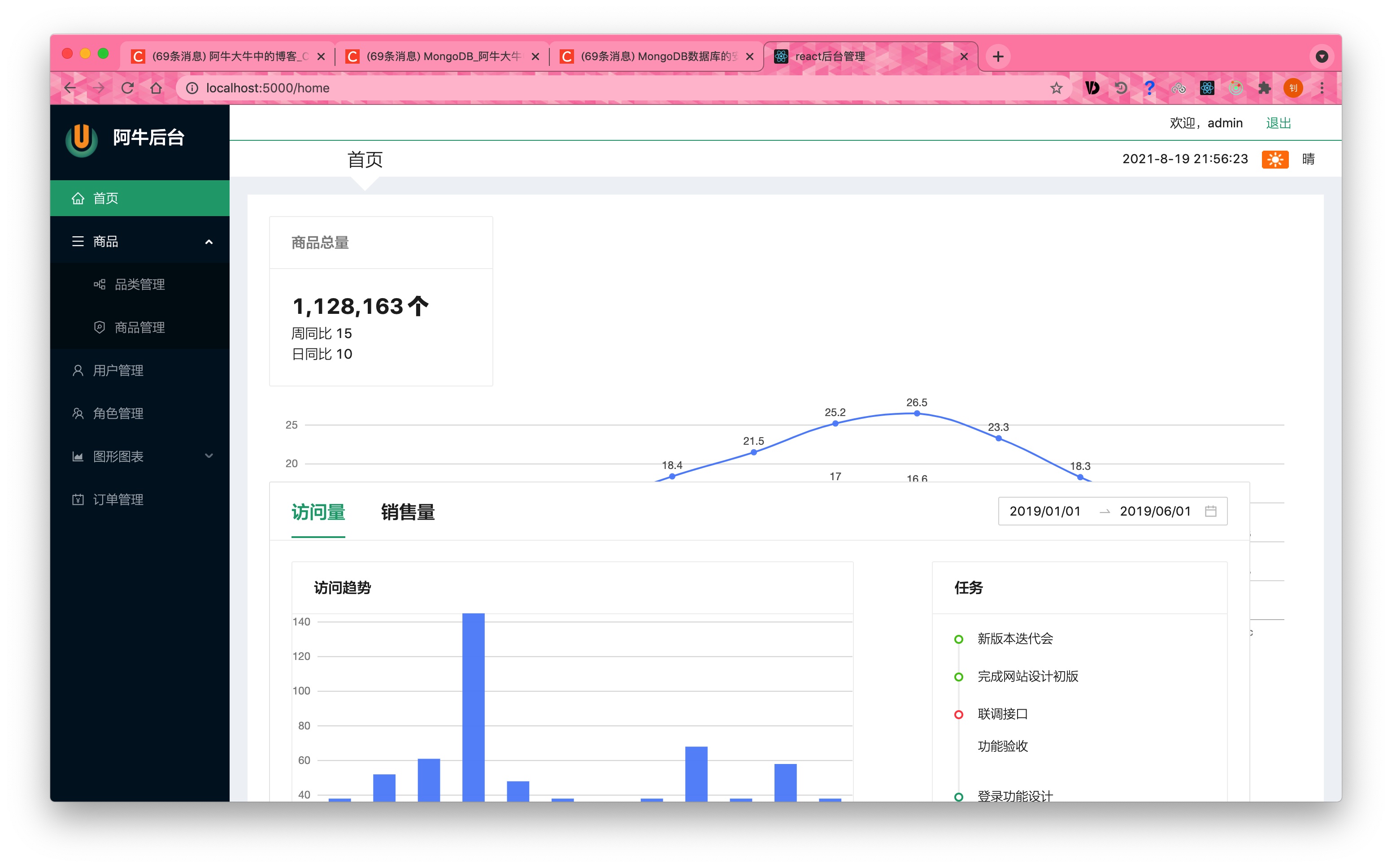Screen dimensions: 1392x868
Task: Click the home icon beside 首页
Action: click(78, 198)
